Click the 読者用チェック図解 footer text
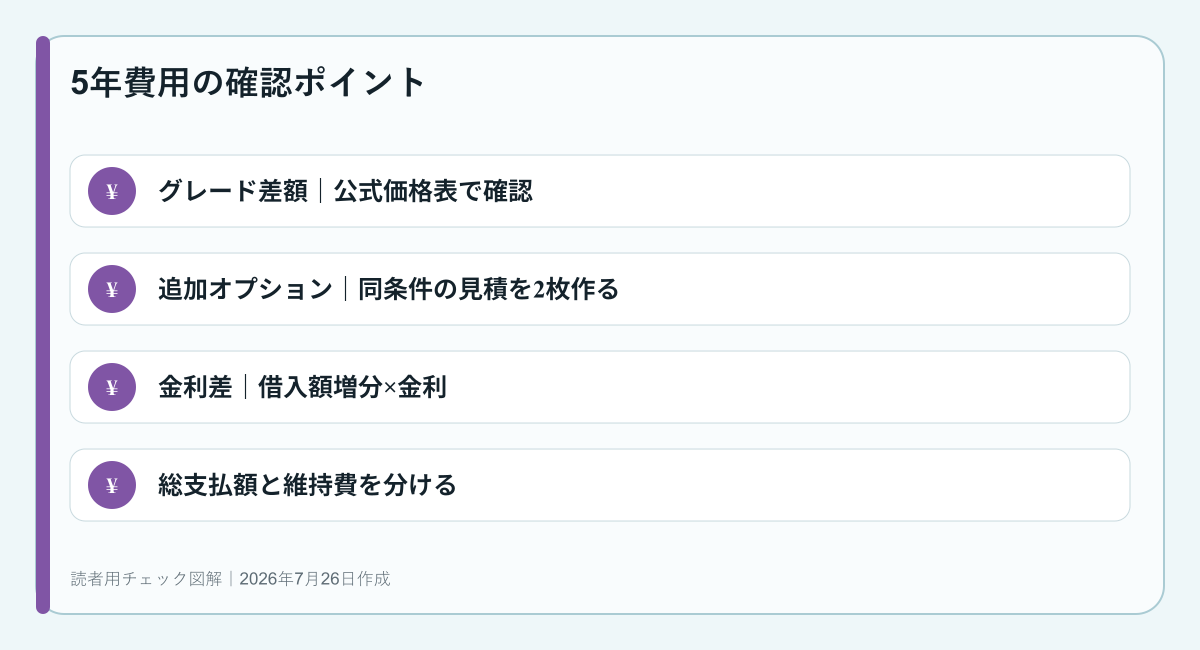Image resolution: width=1200 pixels, height=650 pixels. (147, 578)
